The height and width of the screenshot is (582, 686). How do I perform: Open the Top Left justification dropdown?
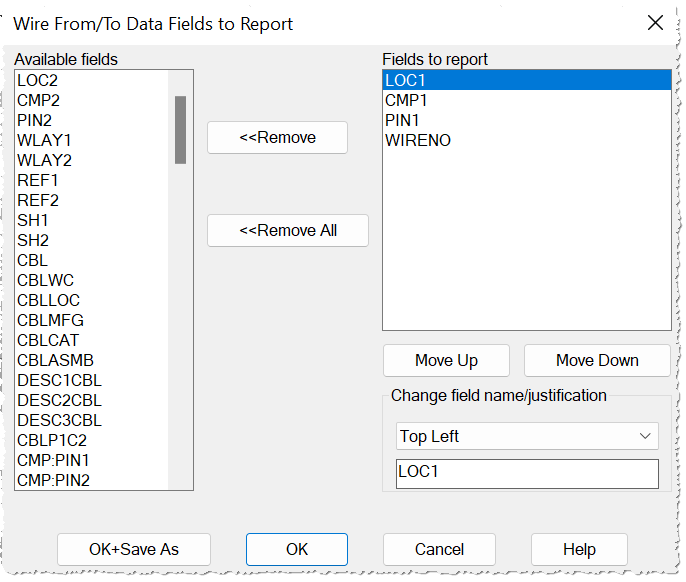(527, 436)
